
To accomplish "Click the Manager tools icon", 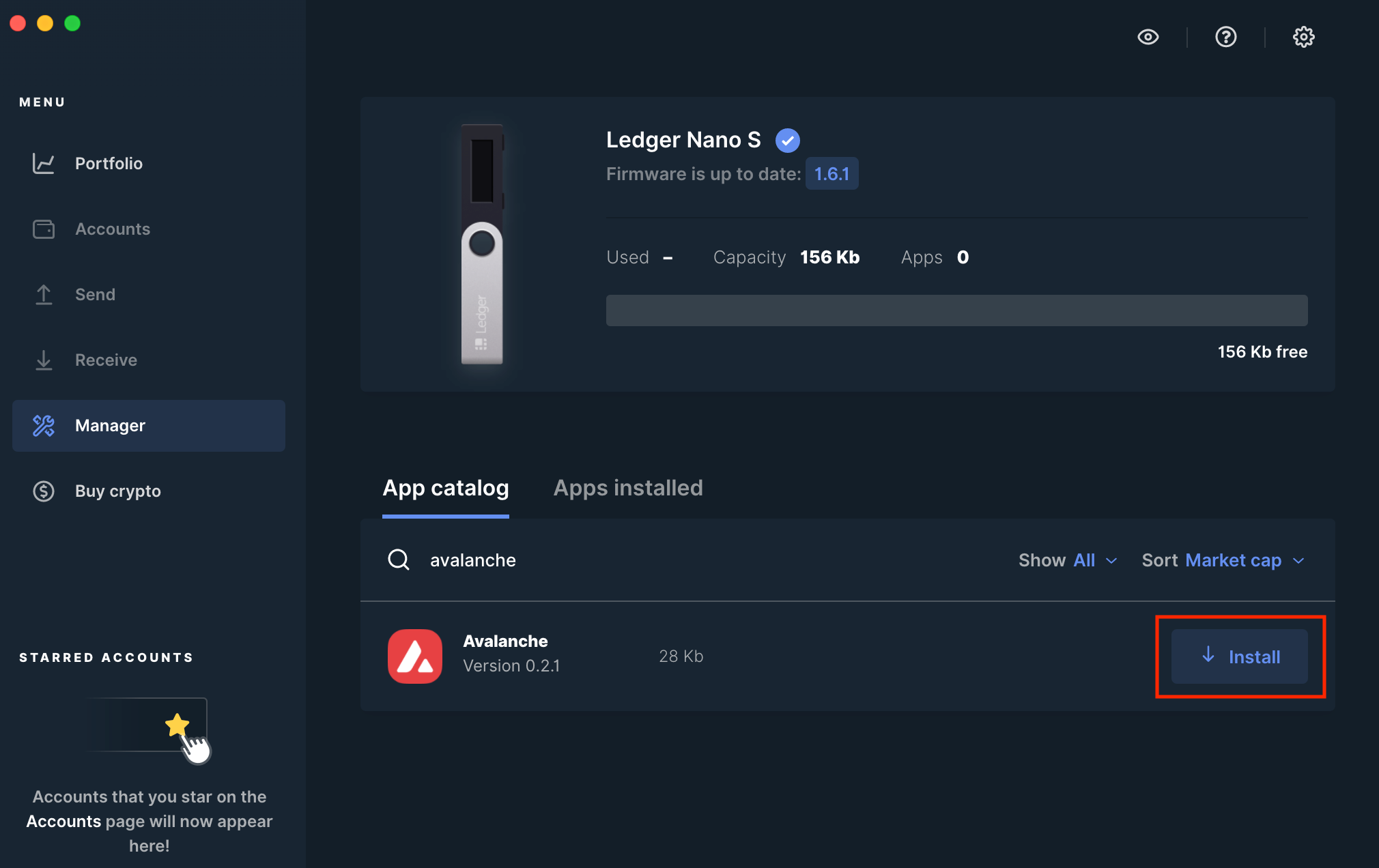I will (x=44, y=426).
